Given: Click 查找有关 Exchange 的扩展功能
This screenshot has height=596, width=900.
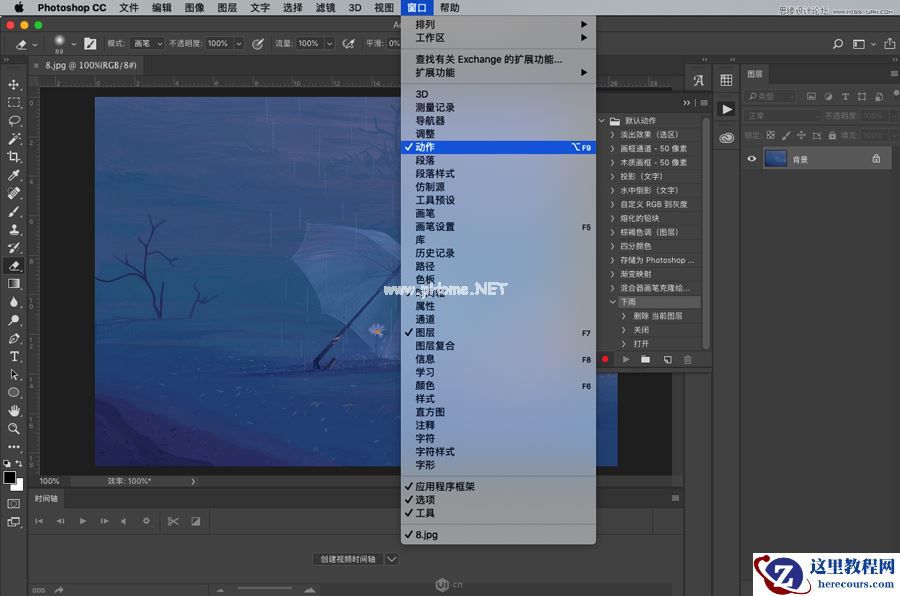Looking at the screenshot, I should coord(498,59).
